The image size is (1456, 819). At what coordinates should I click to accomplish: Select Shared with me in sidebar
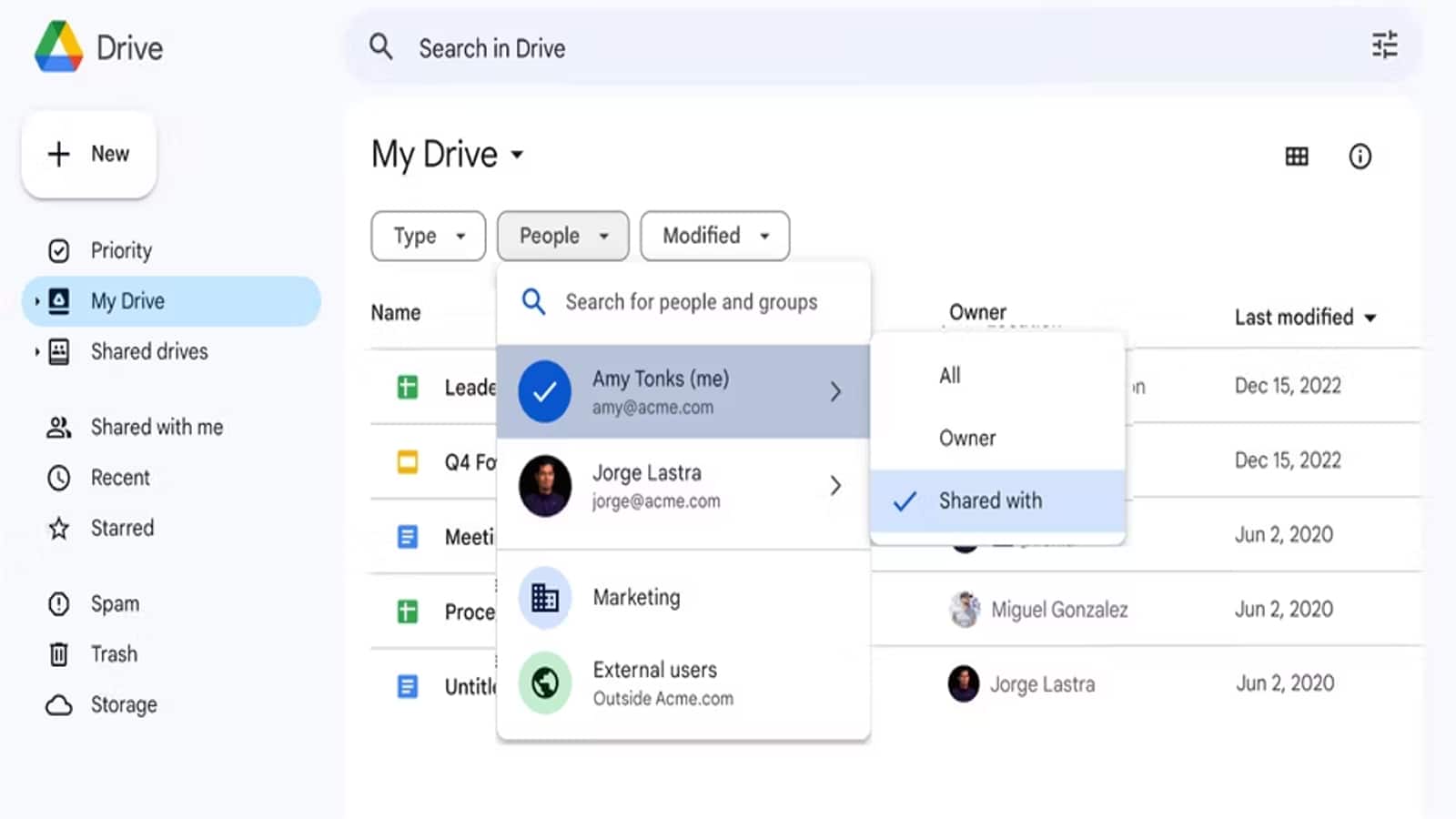[156, 427]
